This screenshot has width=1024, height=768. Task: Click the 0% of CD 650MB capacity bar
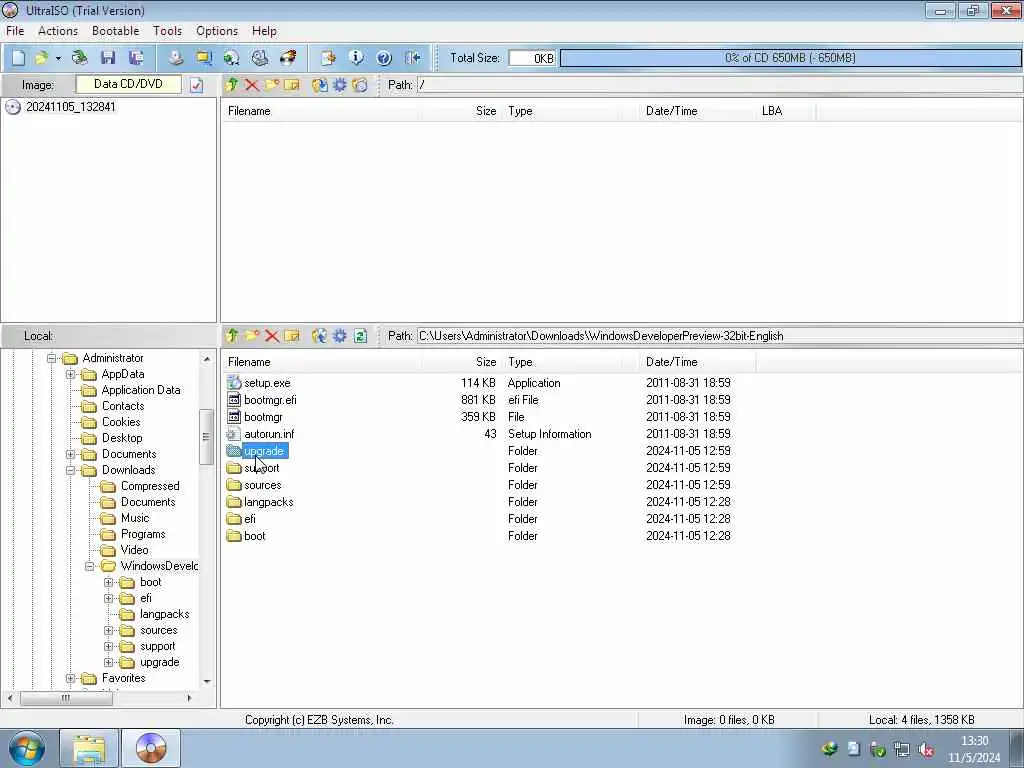(790, 58)
